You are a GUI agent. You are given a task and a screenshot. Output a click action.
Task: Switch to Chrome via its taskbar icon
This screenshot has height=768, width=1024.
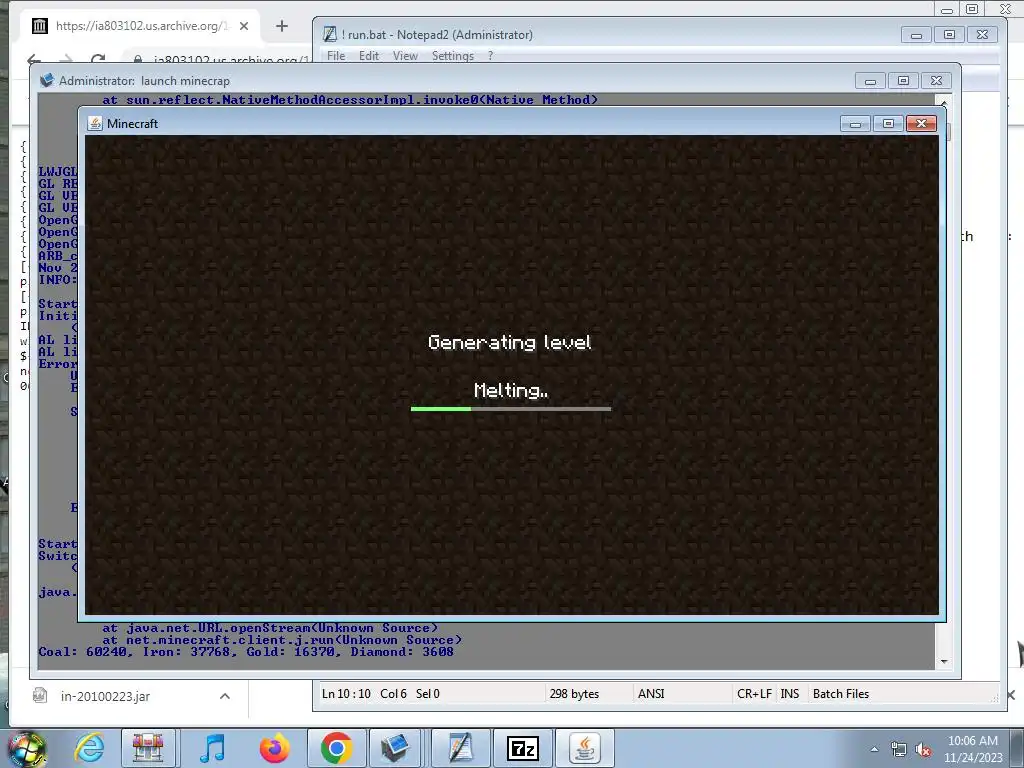(x=336, y=748)
